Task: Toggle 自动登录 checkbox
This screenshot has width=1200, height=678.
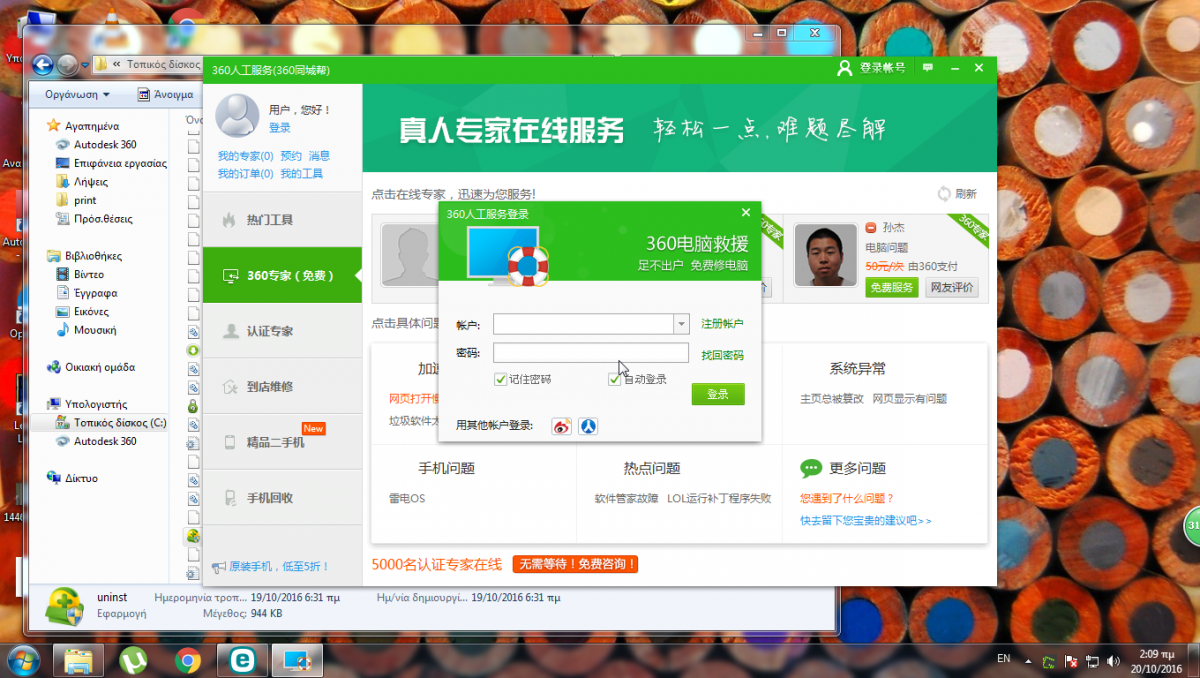Action: (x=614, y=379)
